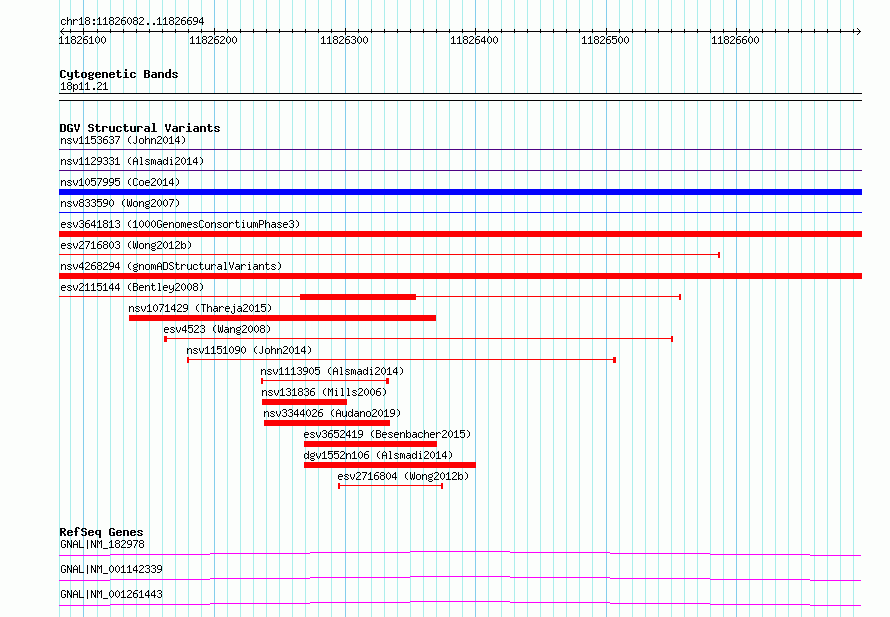Click the red bar under nsv3344026
Screen dimensions: 890x617
coord(327,423)
